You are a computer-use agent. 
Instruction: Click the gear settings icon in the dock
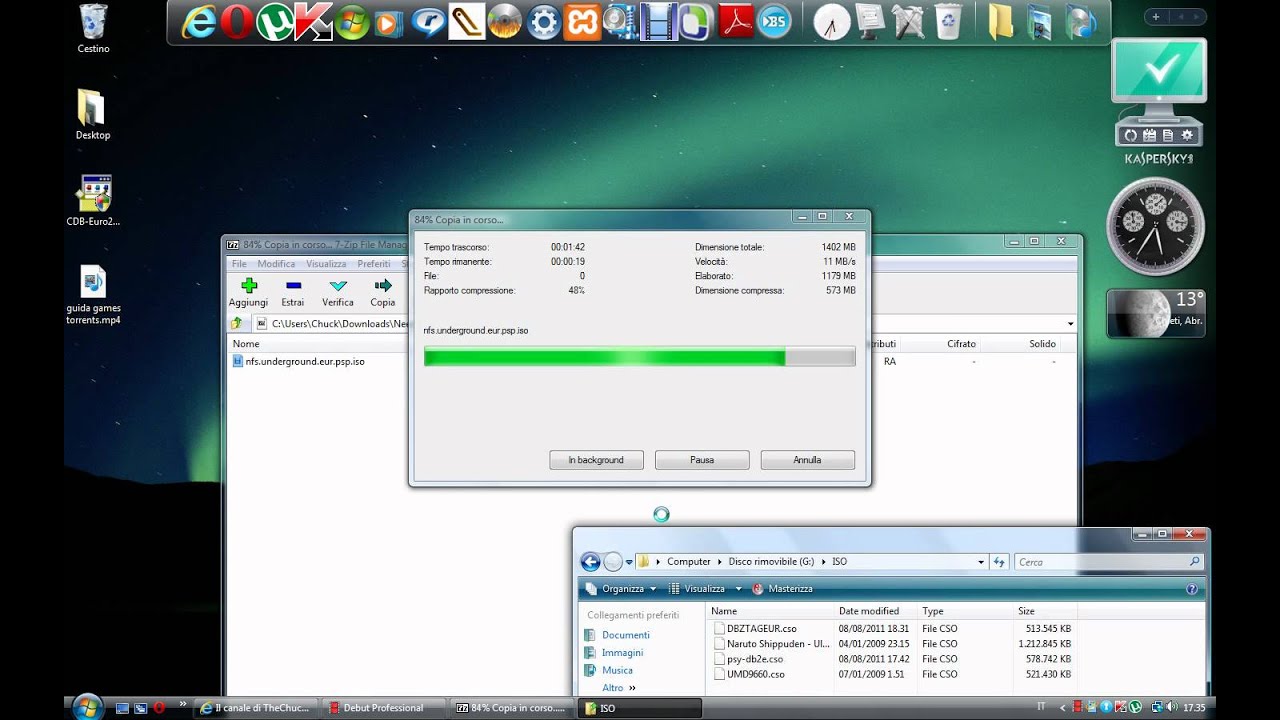pos(544,22)
